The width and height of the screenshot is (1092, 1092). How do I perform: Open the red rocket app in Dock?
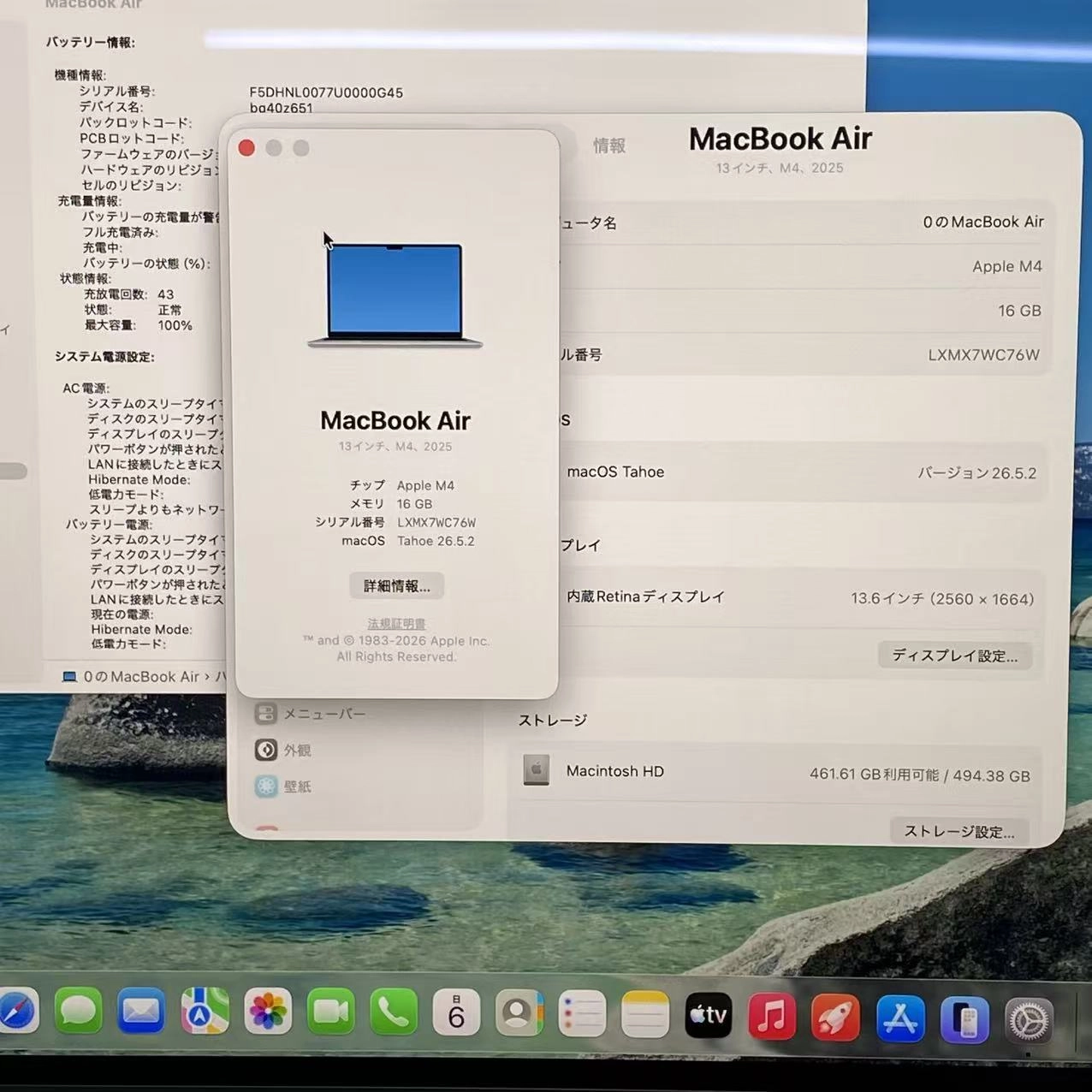[x=835, y=1018]
